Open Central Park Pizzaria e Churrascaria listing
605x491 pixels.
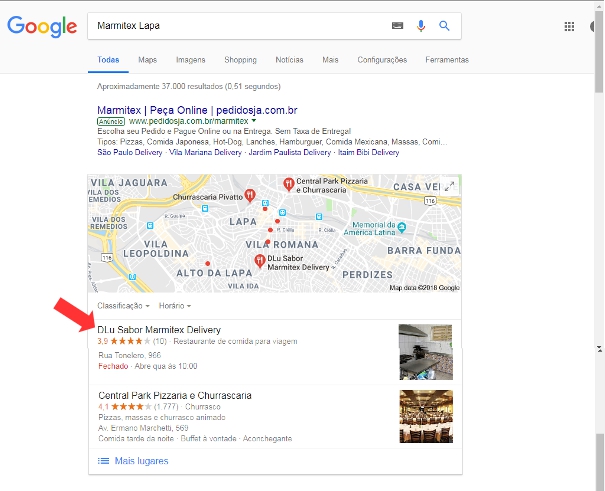coord(175,396)
